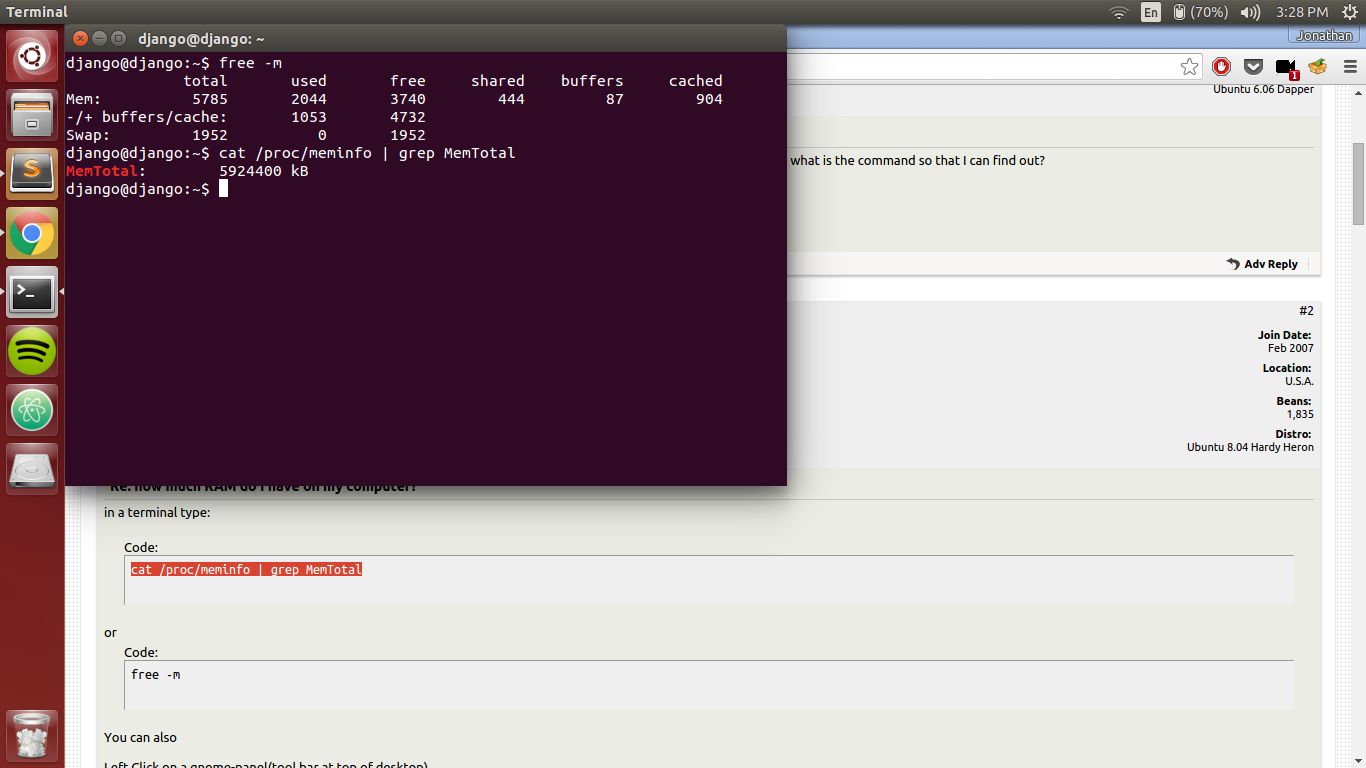
Task: Open the Atom editor launcher icon
Action: click(33, 410)
